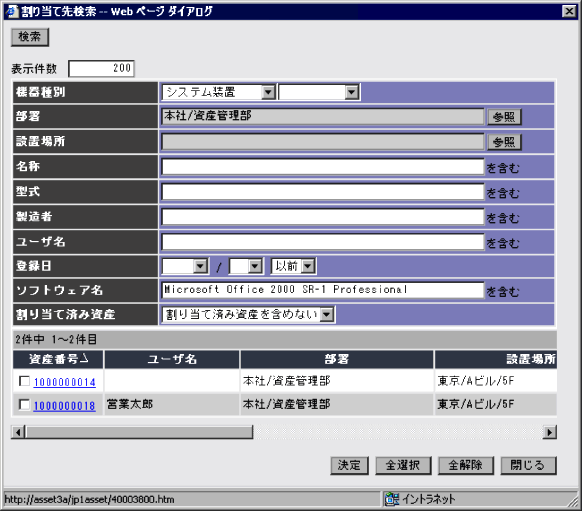
Task: Click 参照 button next to 部署 field
Action: 504,117
